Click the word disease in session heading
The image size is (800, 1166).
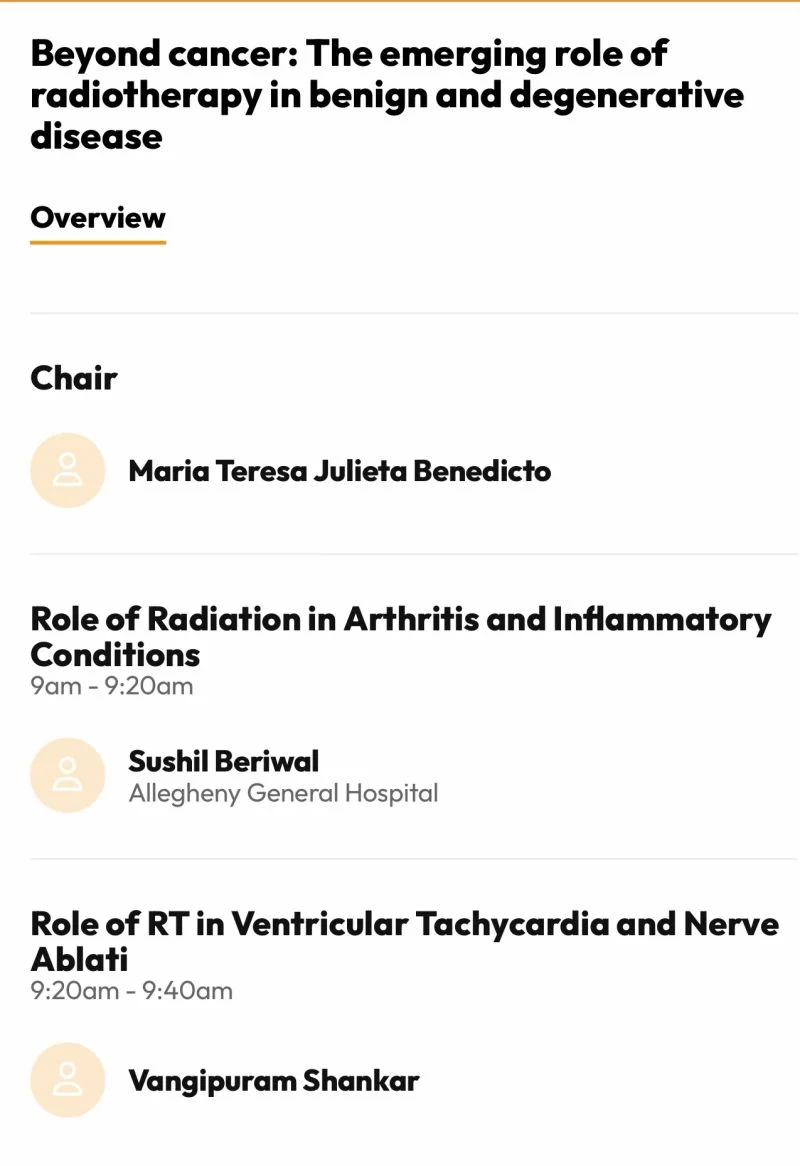click(96, 137)
